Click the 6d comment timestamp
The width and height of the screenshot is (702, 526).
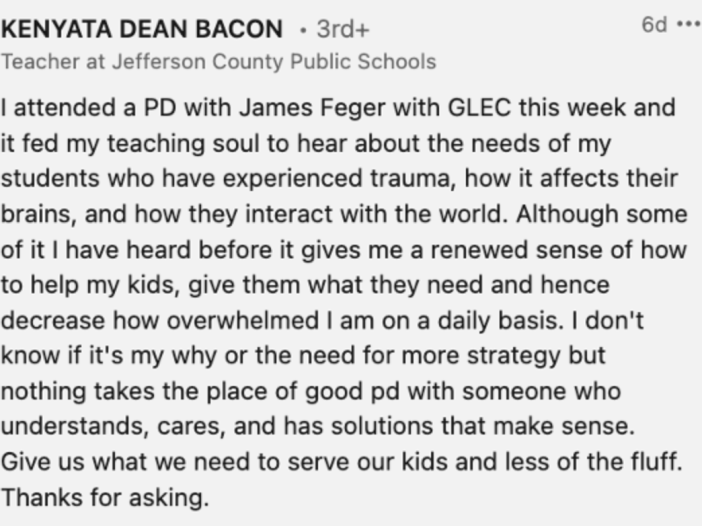pos(654,24)
